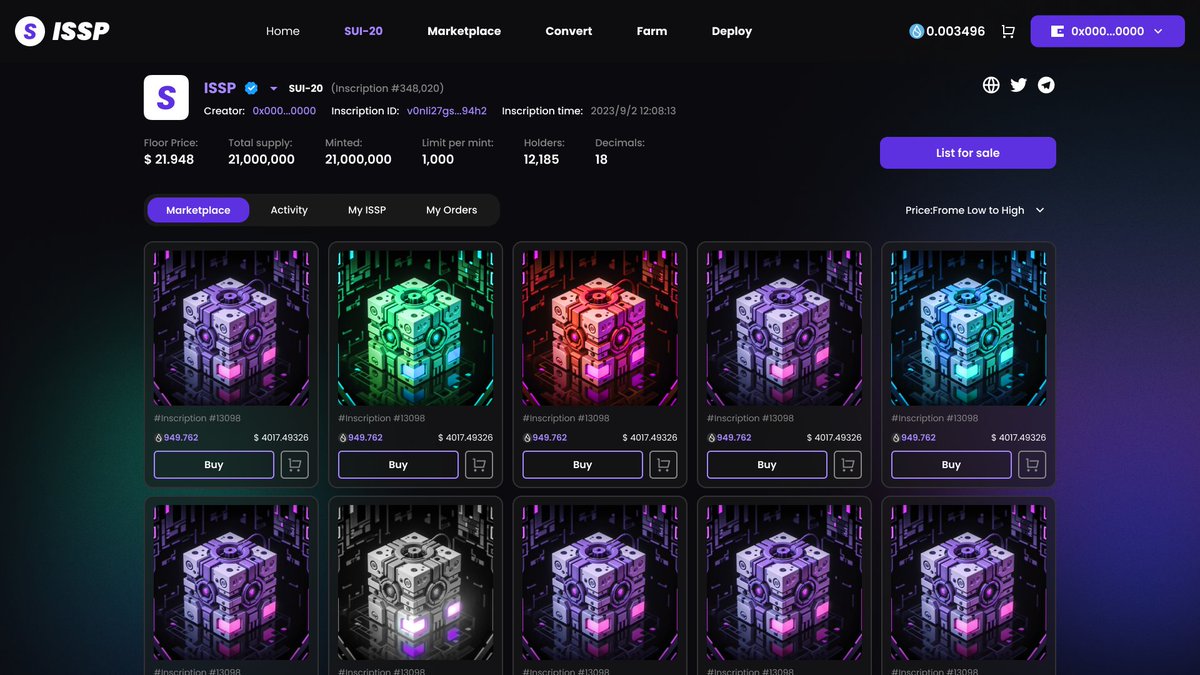Click the List for sale button
The width and height of the screenshot is (1200, 675).
coord(968,153)
